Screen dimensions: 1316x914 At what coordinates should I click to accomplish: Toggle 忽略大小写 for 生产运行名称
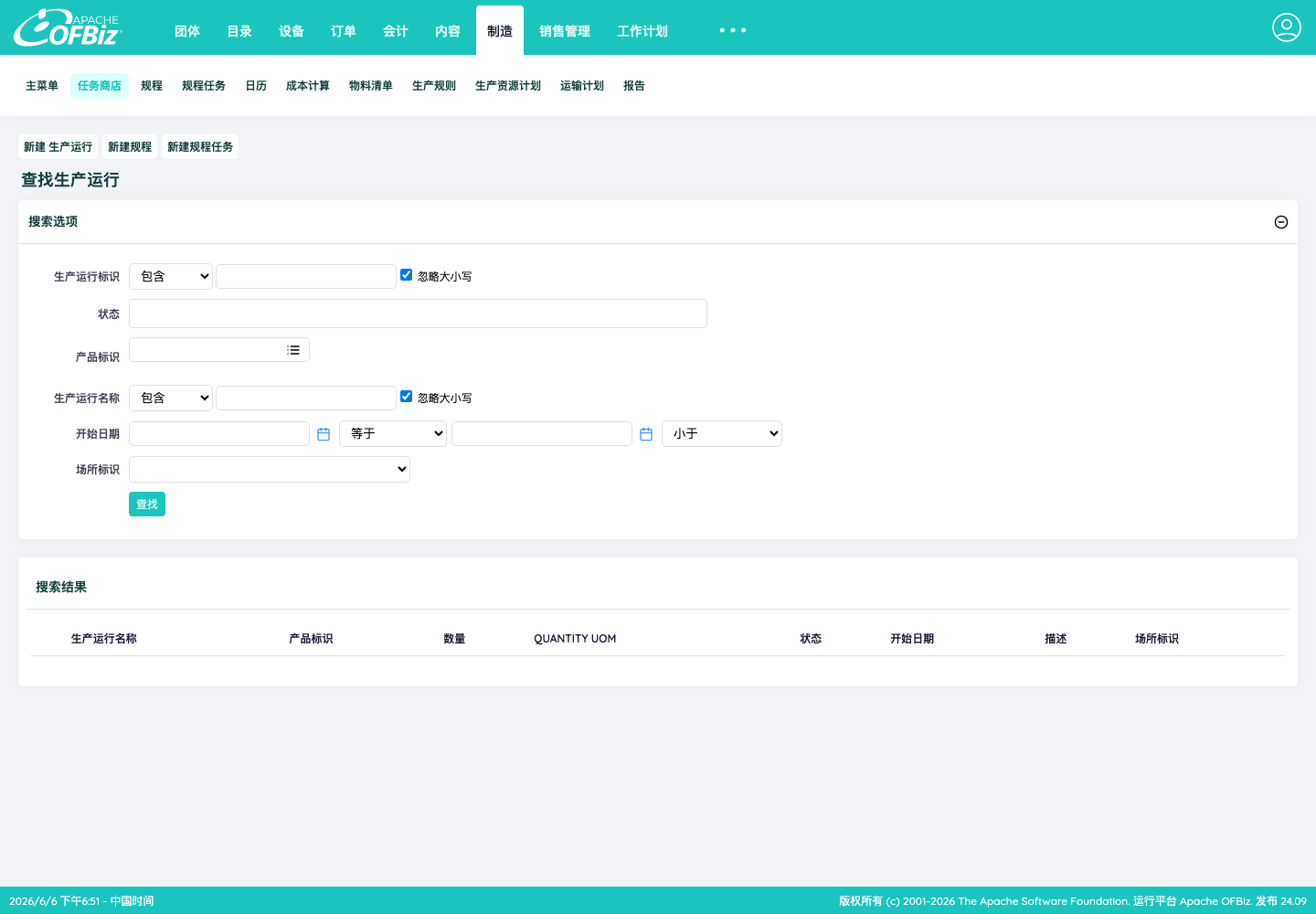tap(406, 396)
